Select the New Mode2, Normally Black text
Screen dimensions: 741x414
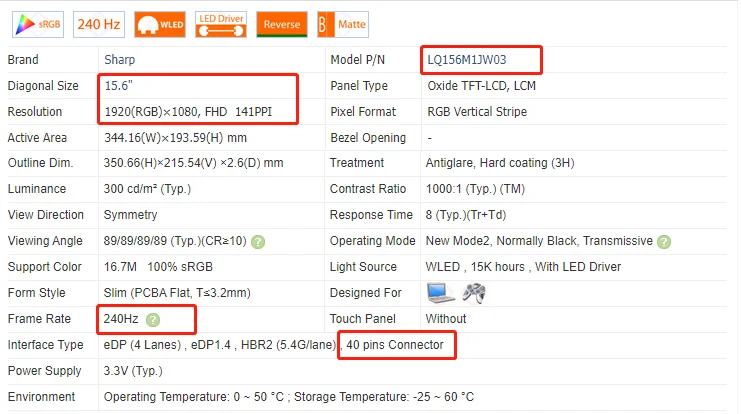[539, 241]
